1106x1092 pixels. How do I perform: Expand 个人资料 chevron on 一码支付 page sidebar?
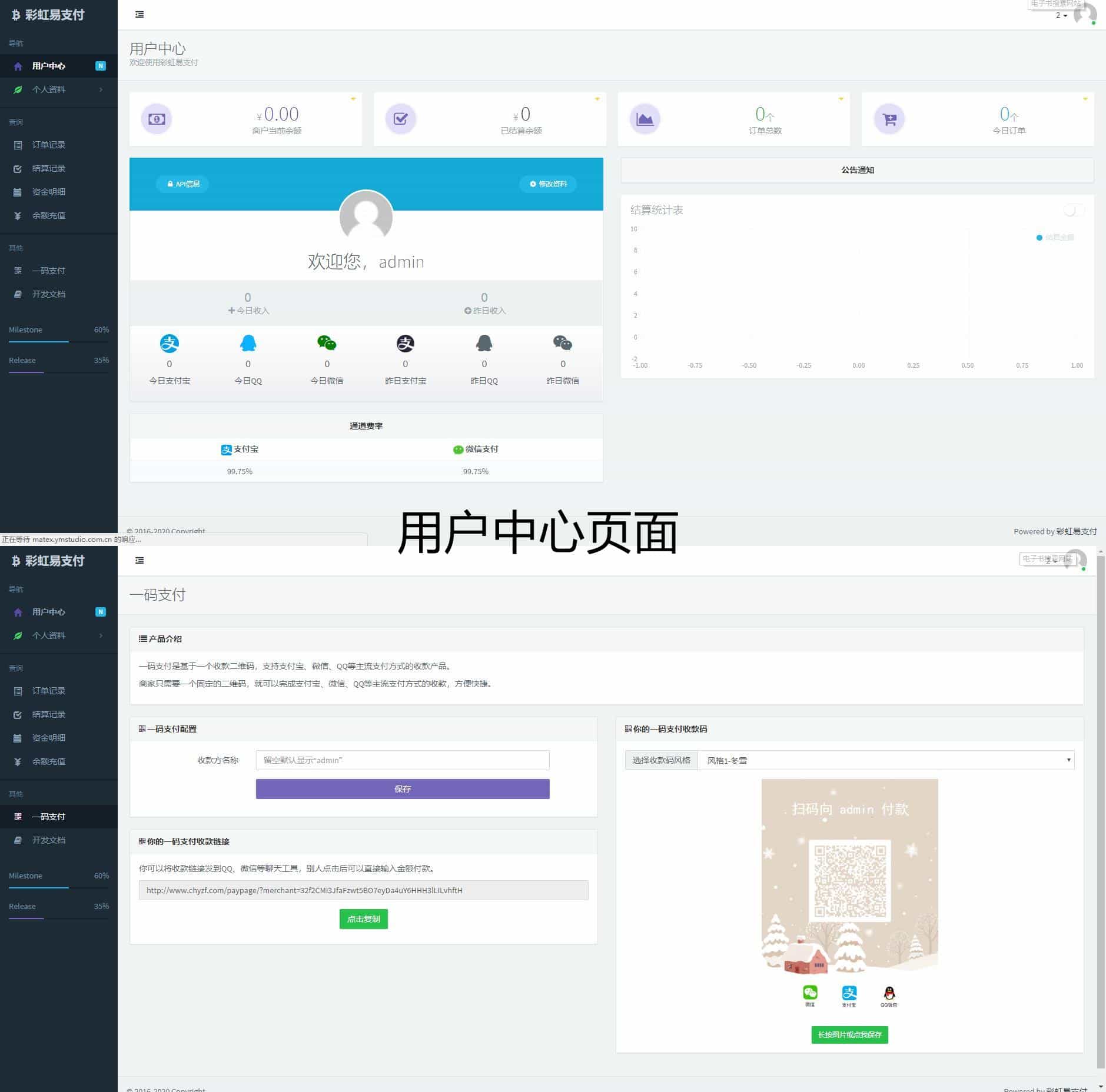(x=101, y=635)
